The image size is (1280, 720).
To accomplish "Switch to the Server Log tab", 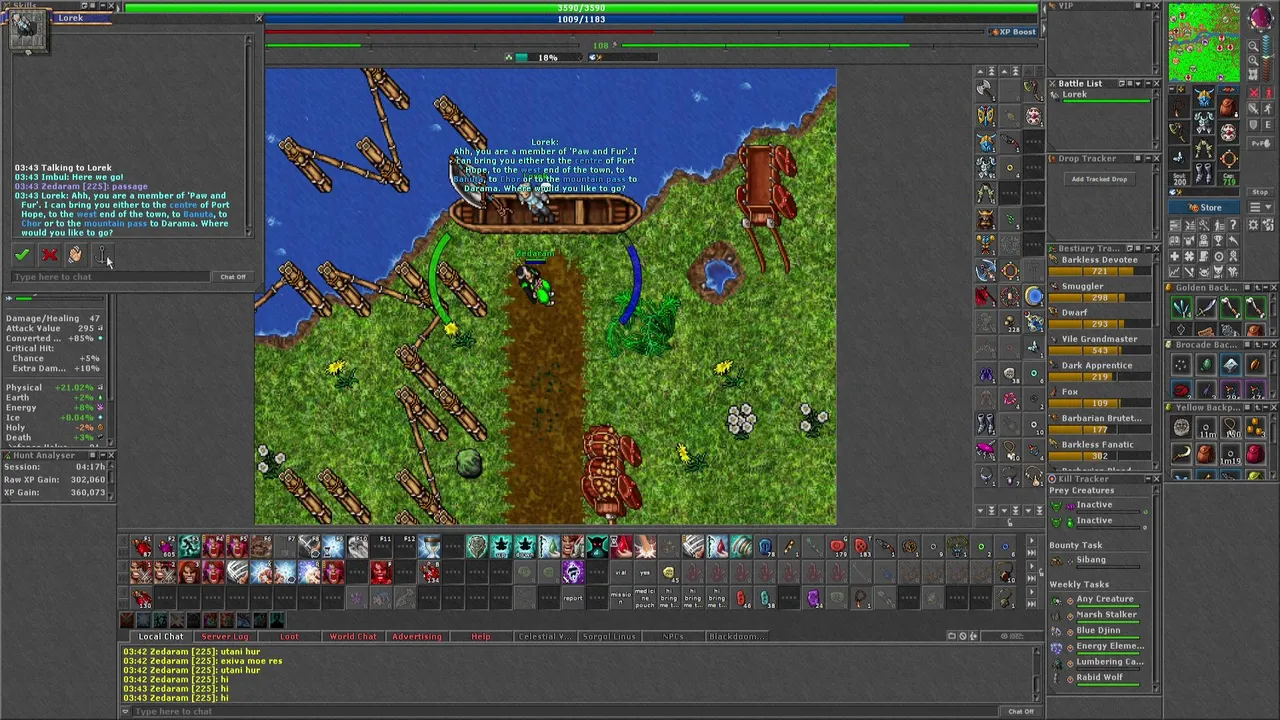I will click(225, 636).
